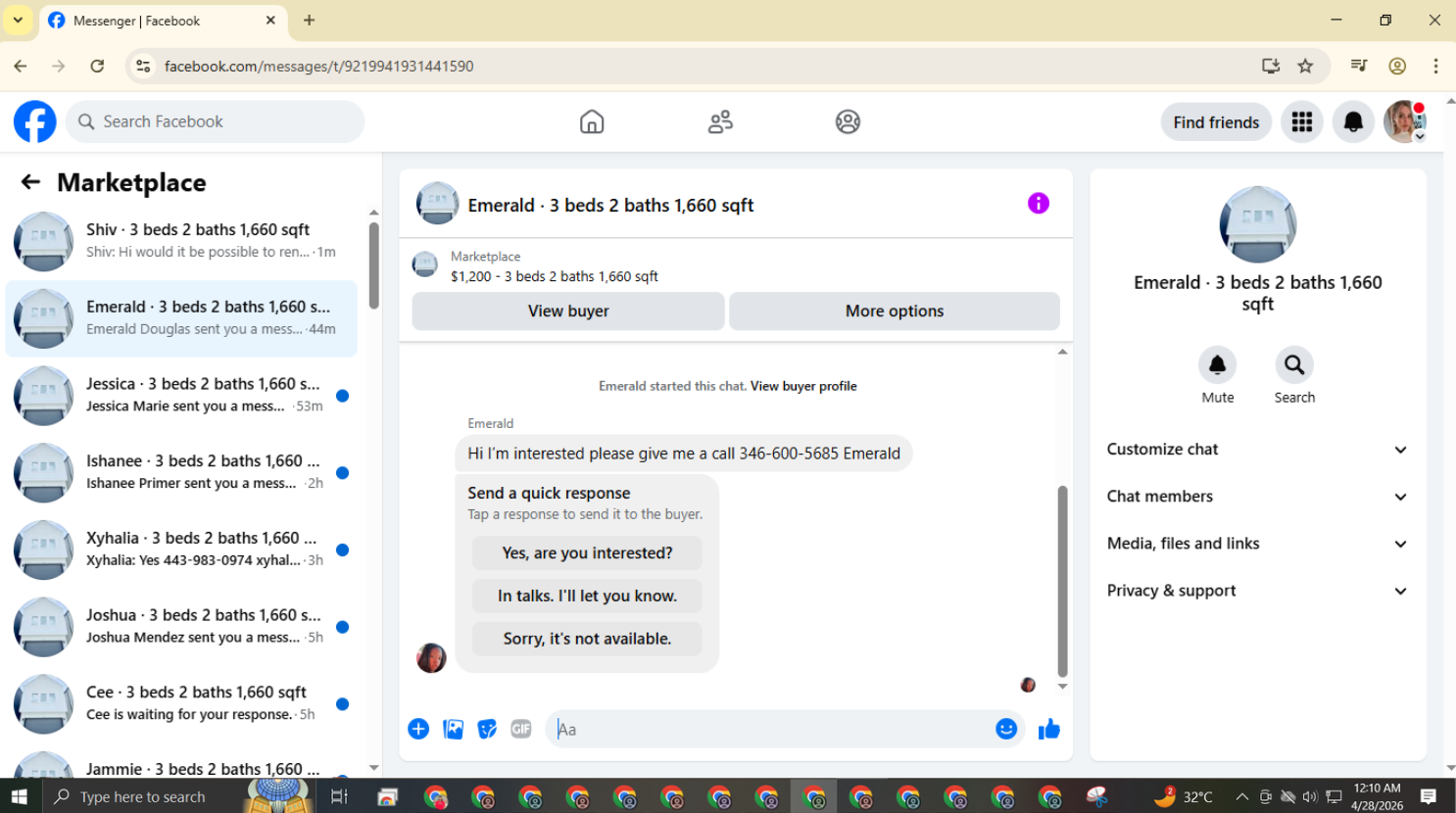Click the chat messages scrollbar
1456x813 pixels.
[x=1062, y=581]
